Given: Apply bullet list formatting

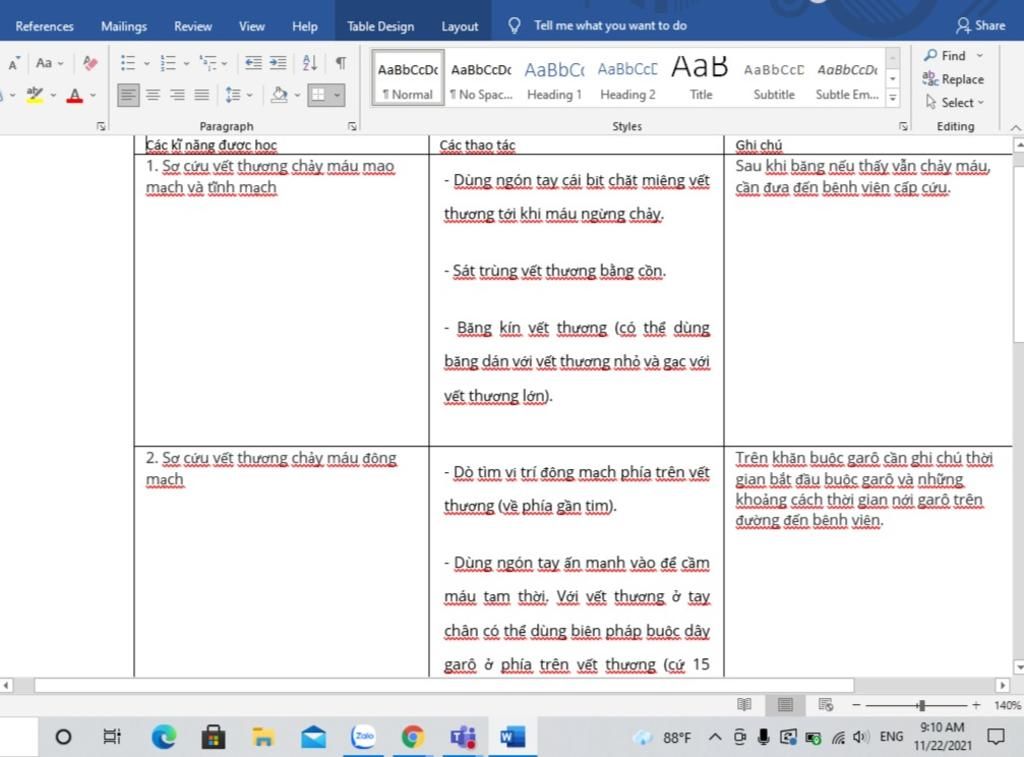Looking at the screenshot, I should click(x=128, y=63).
